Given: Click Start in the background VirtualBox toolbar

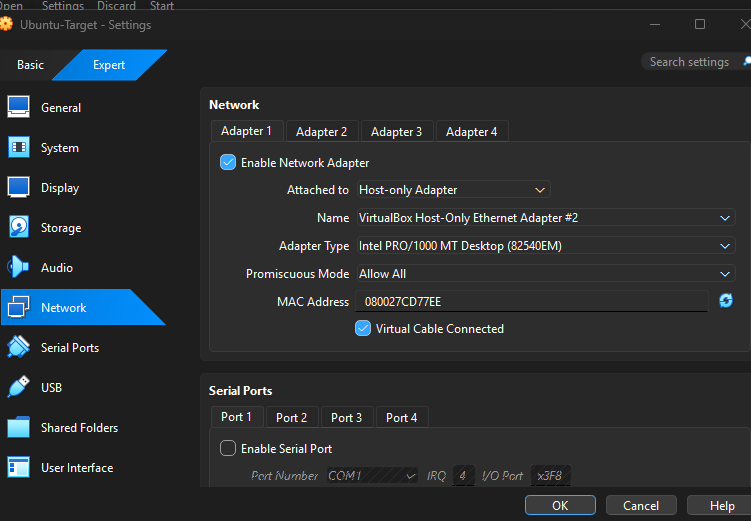Looking at the screenshot, I should (162, 5).
